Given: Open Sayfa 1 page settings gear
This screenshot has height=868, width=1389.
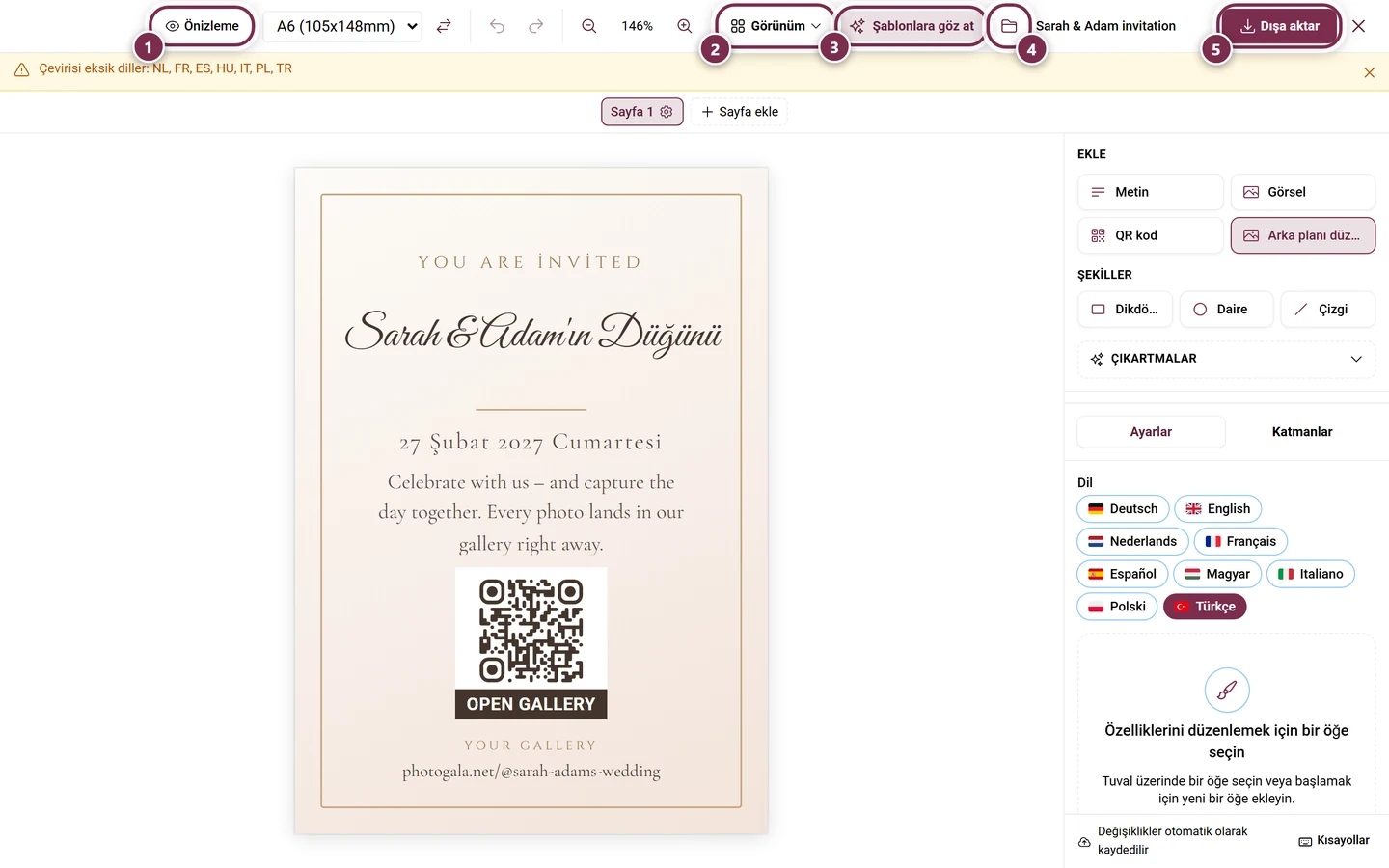Looking at the screenshot, I should pos(667,112).
